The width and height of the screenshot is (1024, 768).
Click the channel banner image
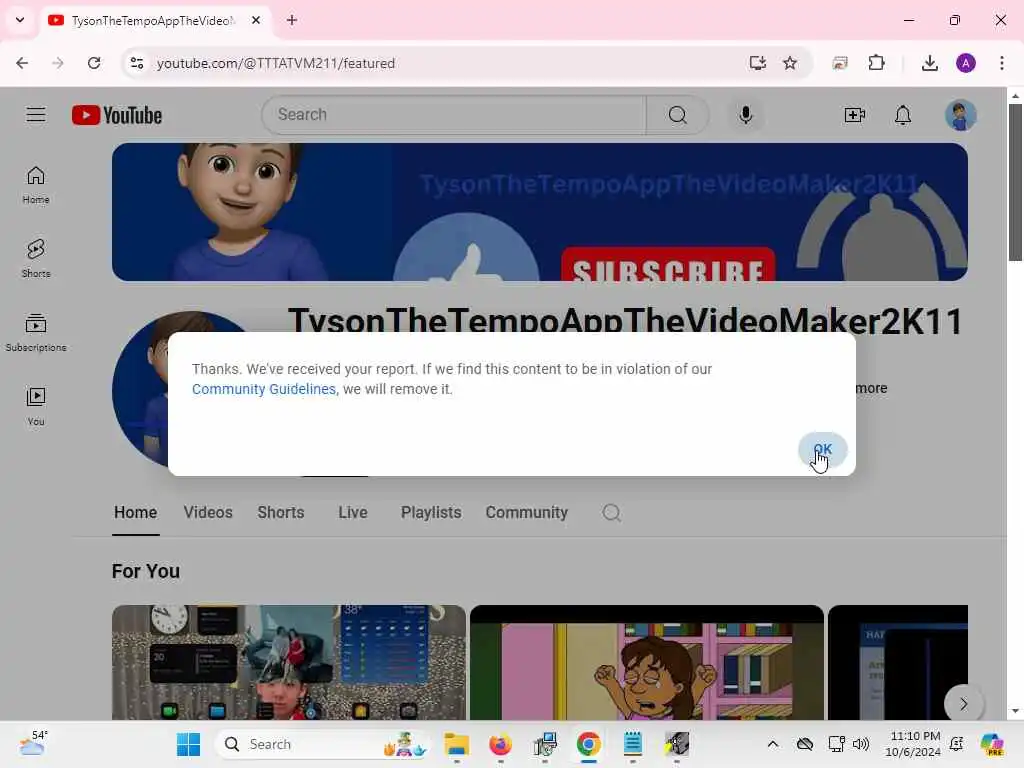539,212
